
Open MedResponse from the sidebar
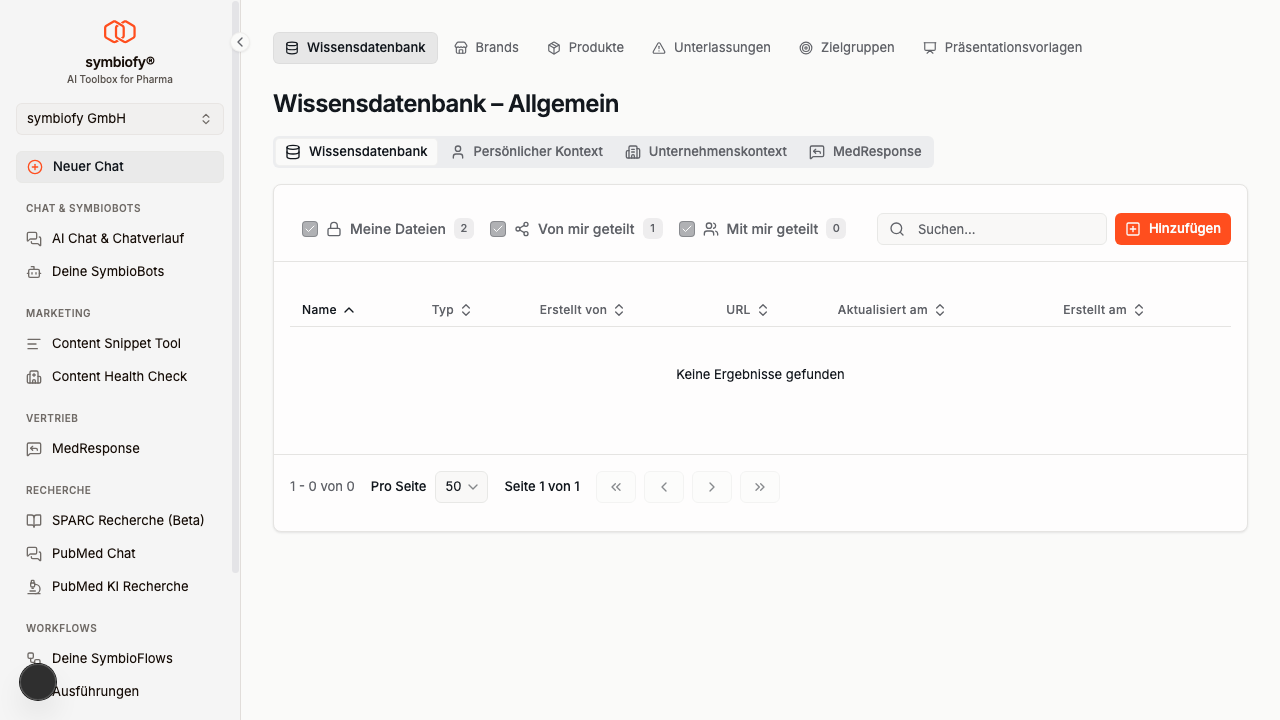pos(94,448)
